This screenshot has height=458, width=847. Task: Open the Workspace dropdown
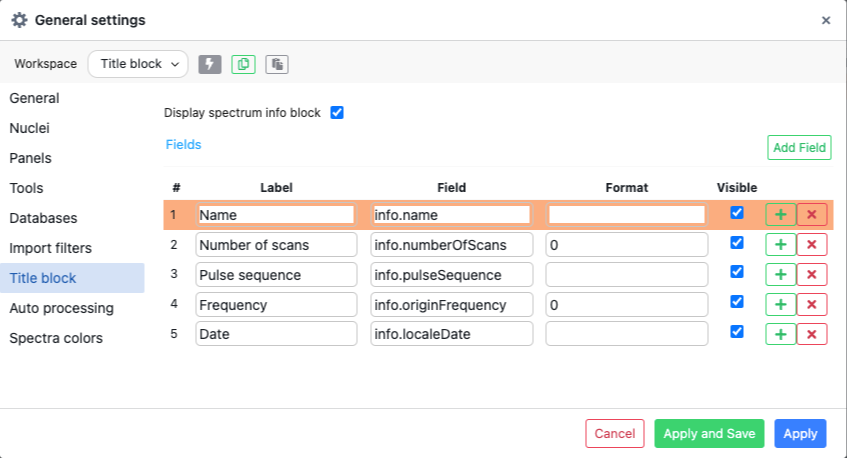pyautogui.click(x=138, y=64)
